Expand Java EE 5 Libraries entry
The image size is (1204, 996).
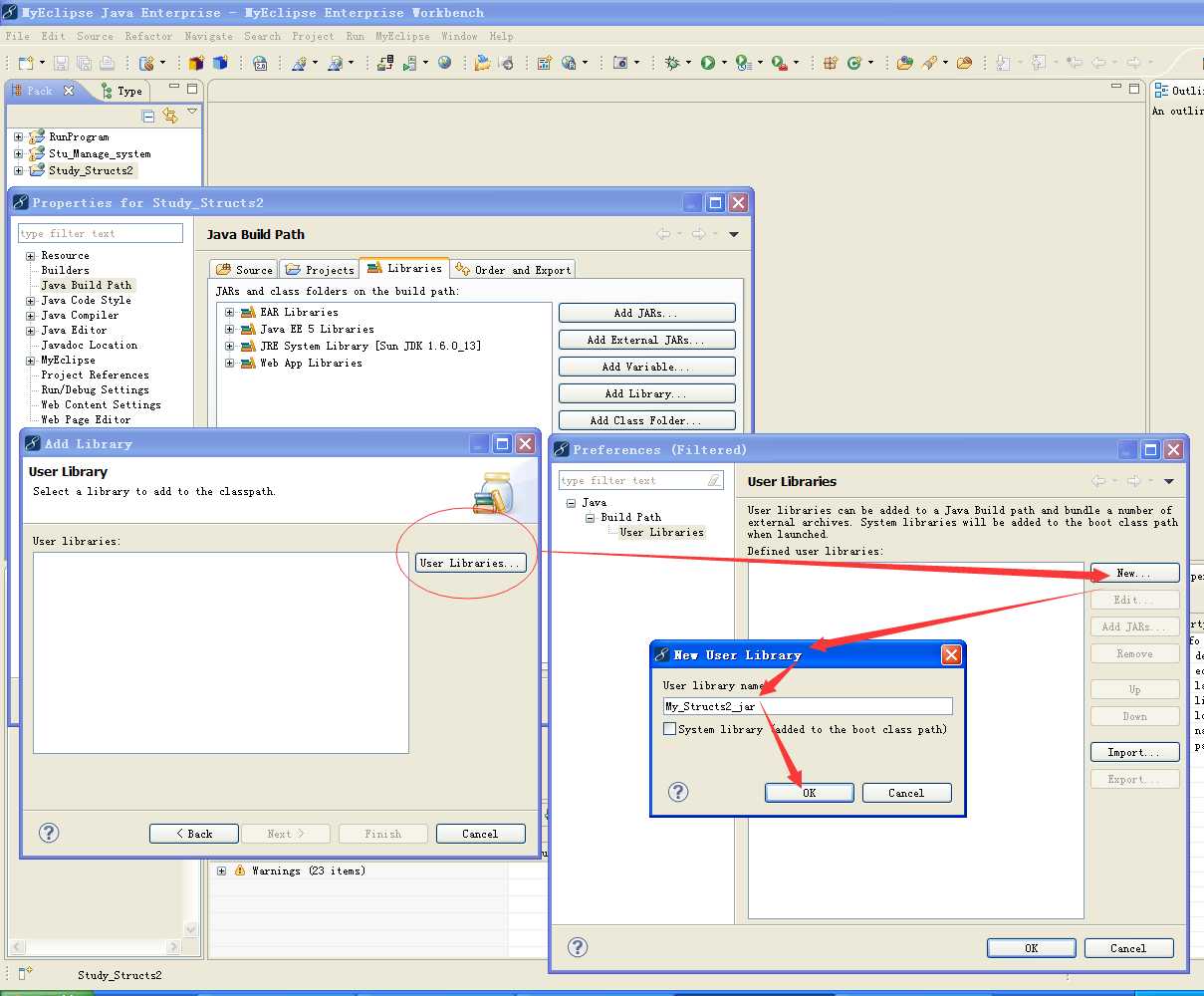coord(229,329)
